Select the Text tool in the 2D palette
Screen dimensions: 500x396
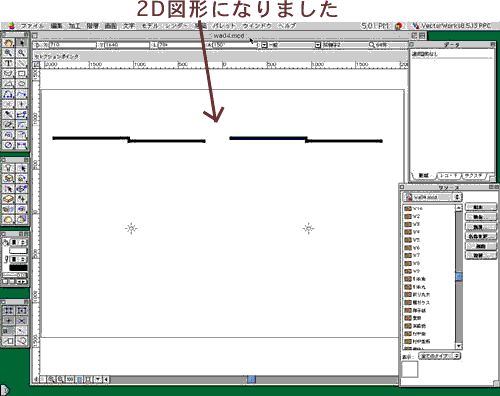point(8,63)
